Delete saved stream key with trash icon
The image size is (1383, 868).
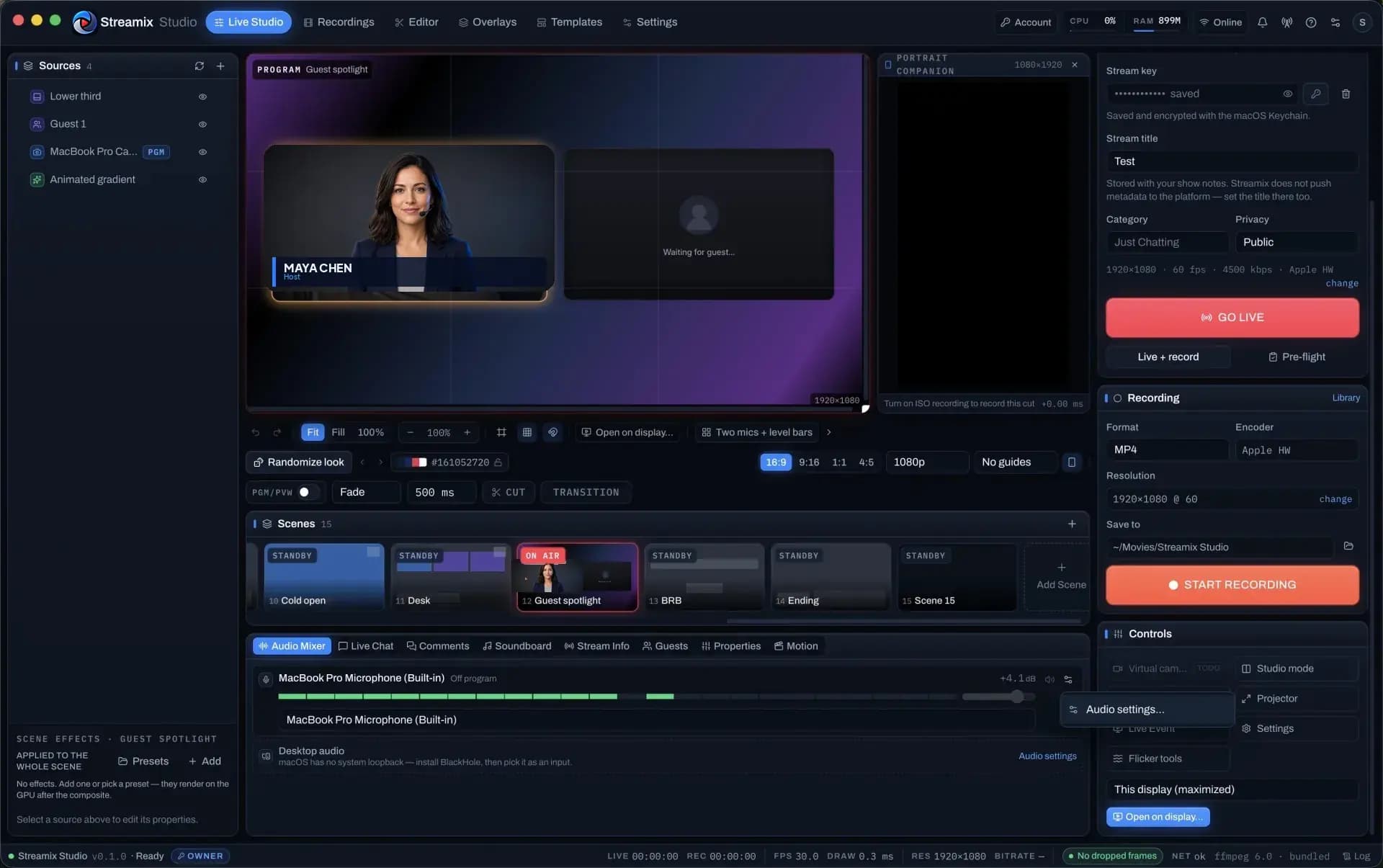(x=1346, y=94)
